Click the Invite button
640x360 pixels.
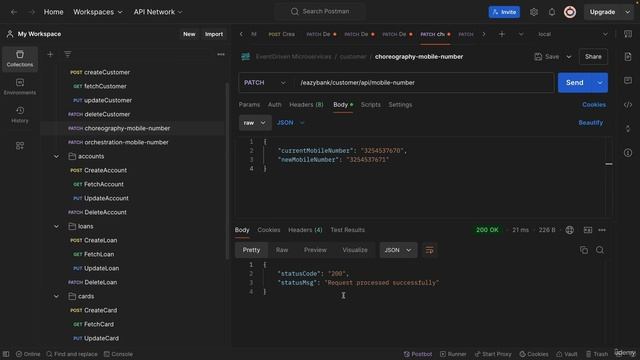(x=504, y=12)
